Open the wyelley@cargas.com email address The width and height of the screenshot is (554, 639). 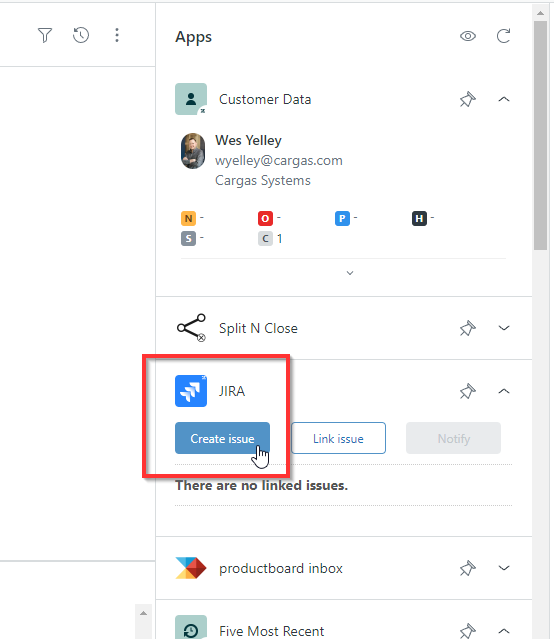279,161
